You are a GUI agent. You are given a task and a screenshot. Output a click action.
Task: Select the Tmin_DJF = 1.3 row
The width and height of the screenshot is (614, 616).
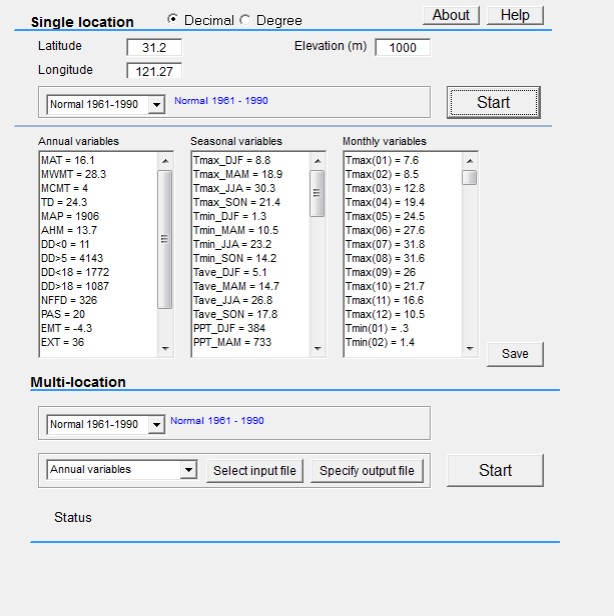[x=251, y=216]
